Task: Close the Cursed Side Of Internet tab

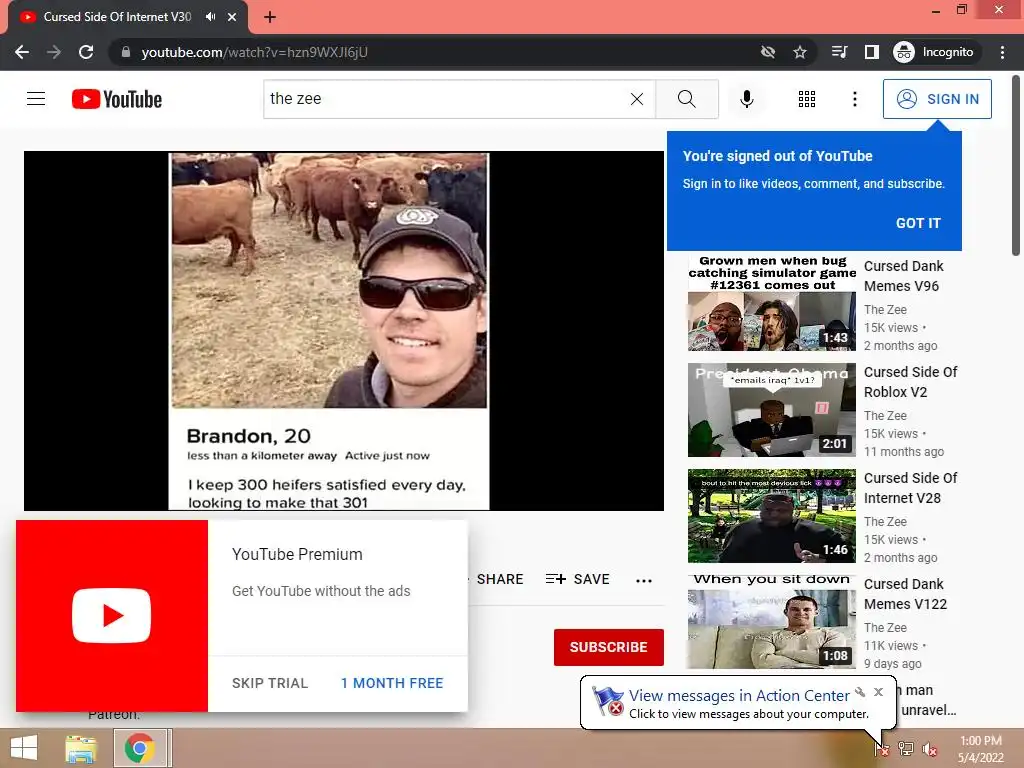Action: tap(232, 17)
